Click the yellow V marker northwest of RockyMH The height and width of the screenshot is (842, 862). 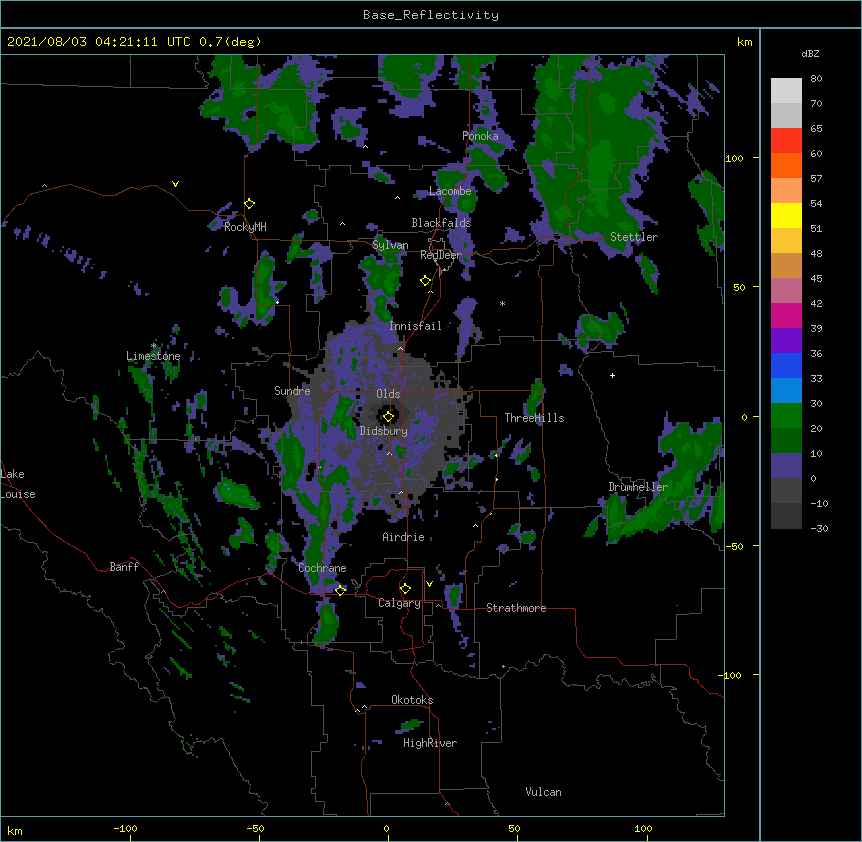click(x=175, y=184)
